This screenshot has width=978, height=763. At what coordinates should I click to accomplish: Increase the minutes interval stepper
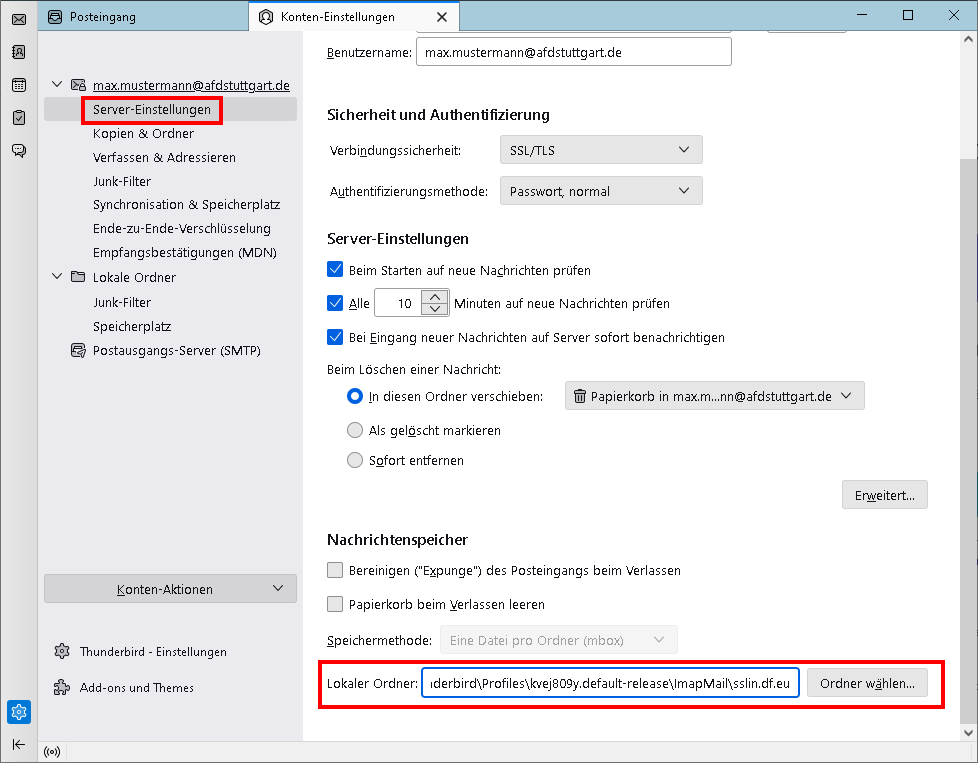pyautogui.click(x=434, y=296)
